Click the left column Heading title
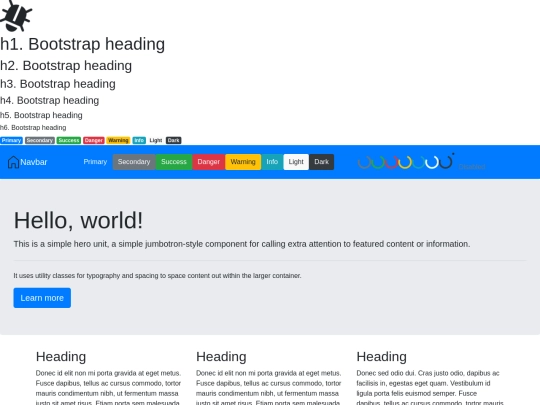The image size is (540, 405). point(61,357)
